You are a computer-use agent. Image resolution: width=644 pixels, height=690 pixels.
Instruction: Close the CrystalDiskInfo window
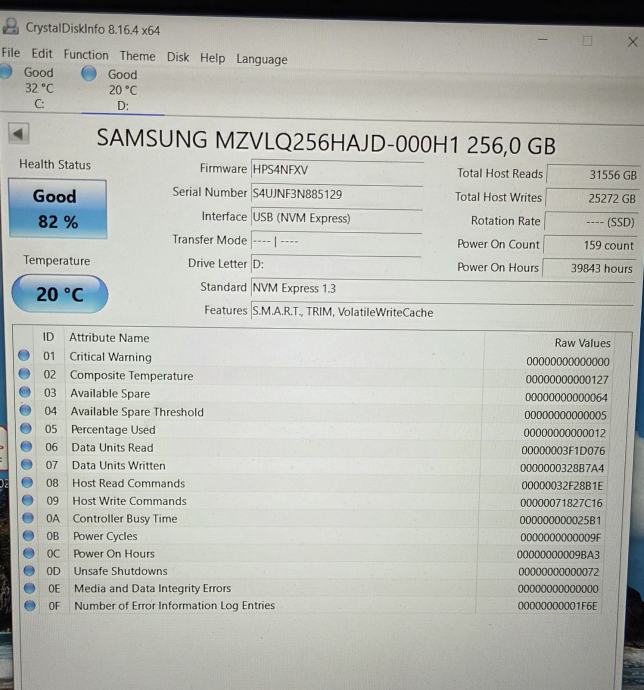tap(633, 42)
